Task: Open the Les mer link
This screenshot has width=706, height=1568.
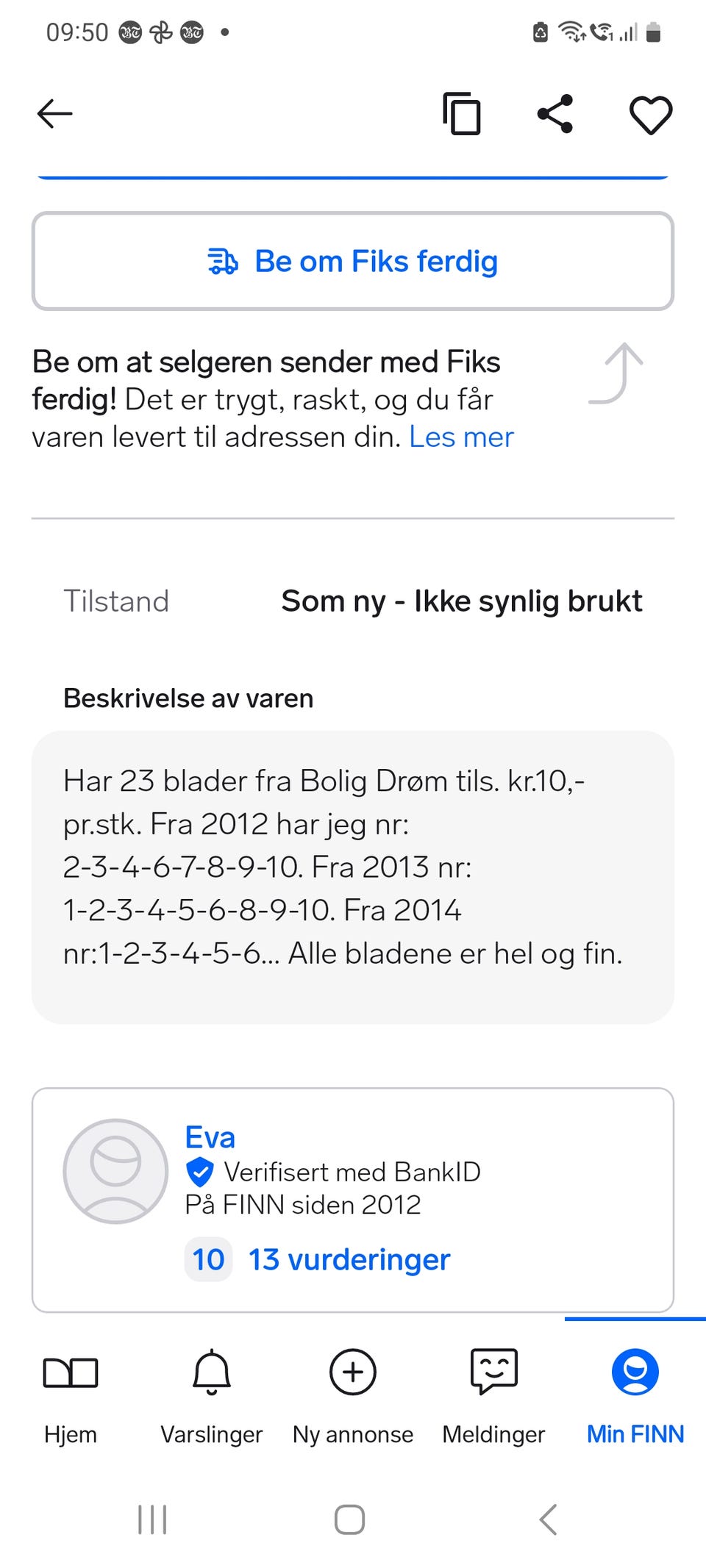Action: coord(461,437)
